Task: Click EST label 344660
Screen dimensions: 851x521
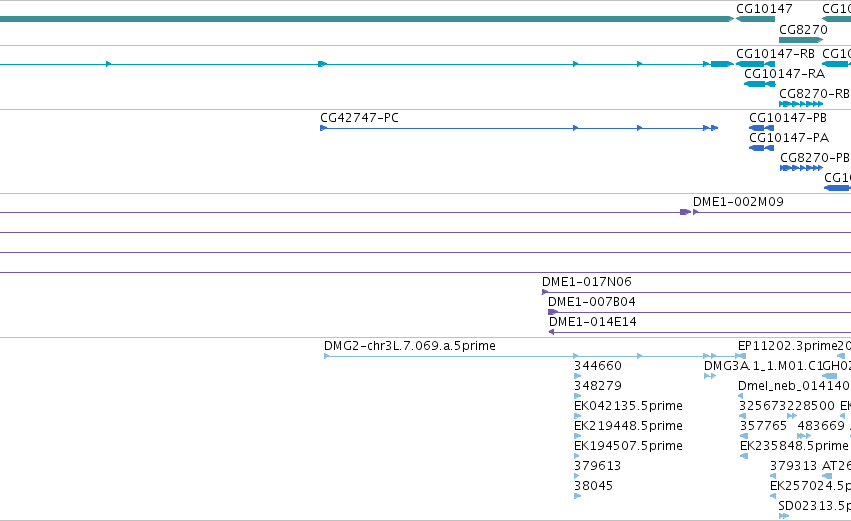Action: pos(598,366)
